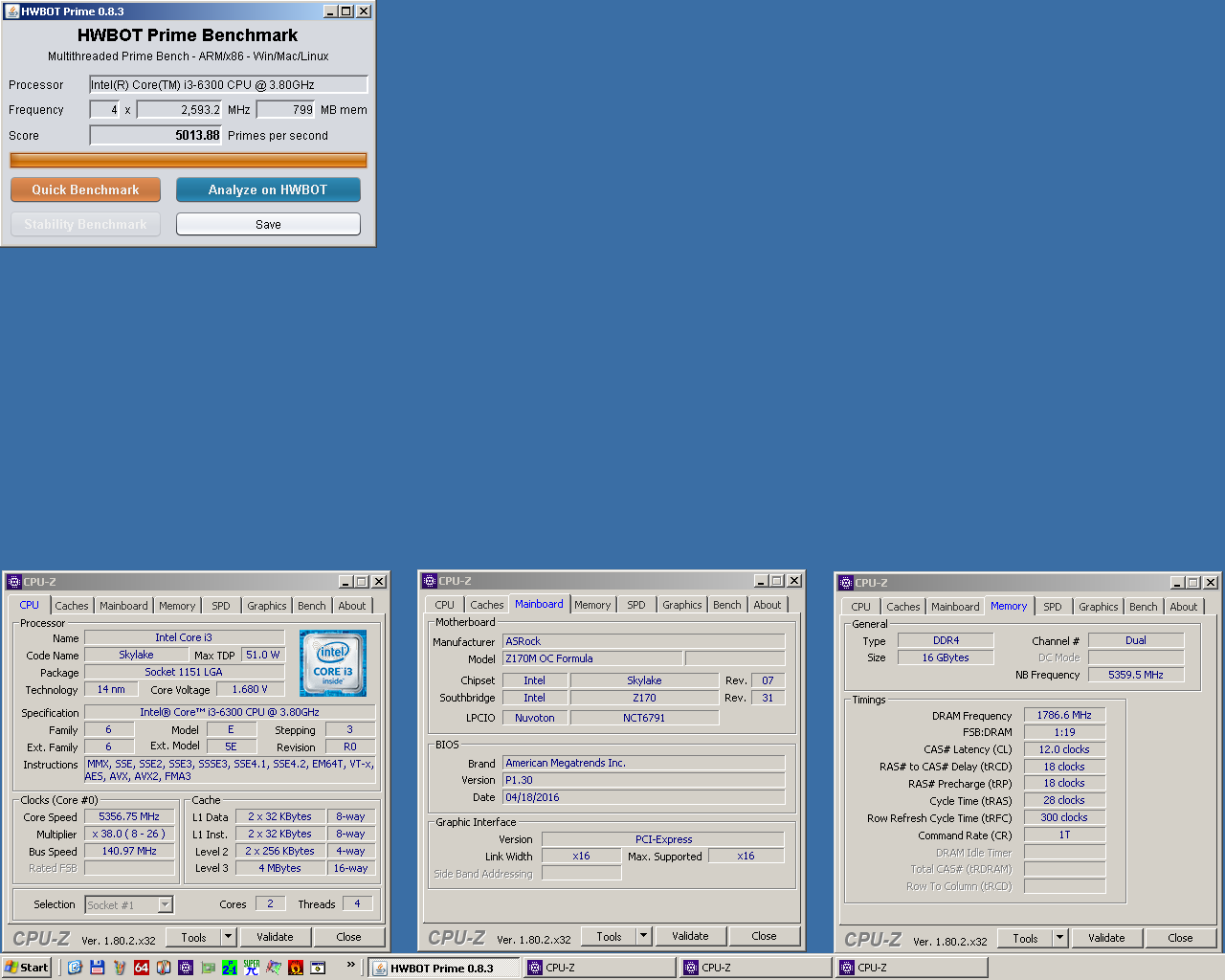Open the Socket #1 selection dropdown
1225x980 pixels.
click(x=166, y=904)
